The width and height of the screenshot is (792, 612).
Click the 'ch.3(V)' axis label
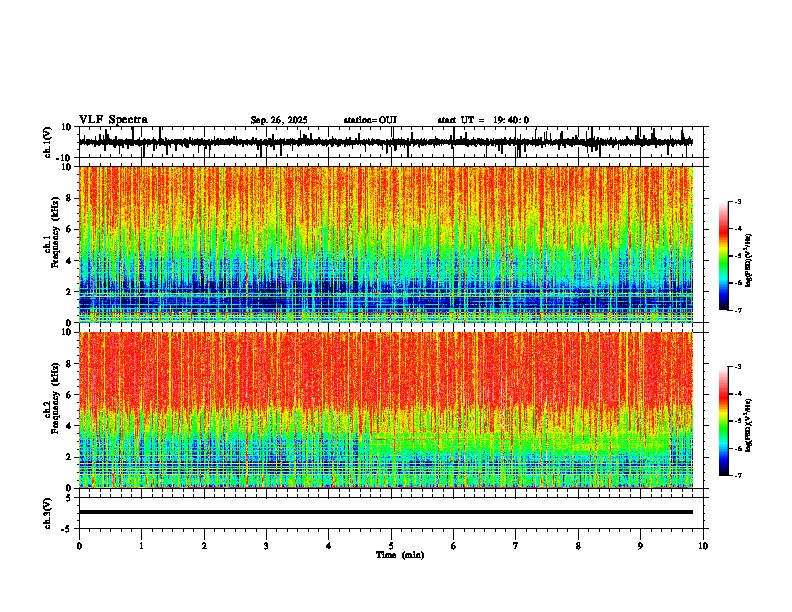48,514
